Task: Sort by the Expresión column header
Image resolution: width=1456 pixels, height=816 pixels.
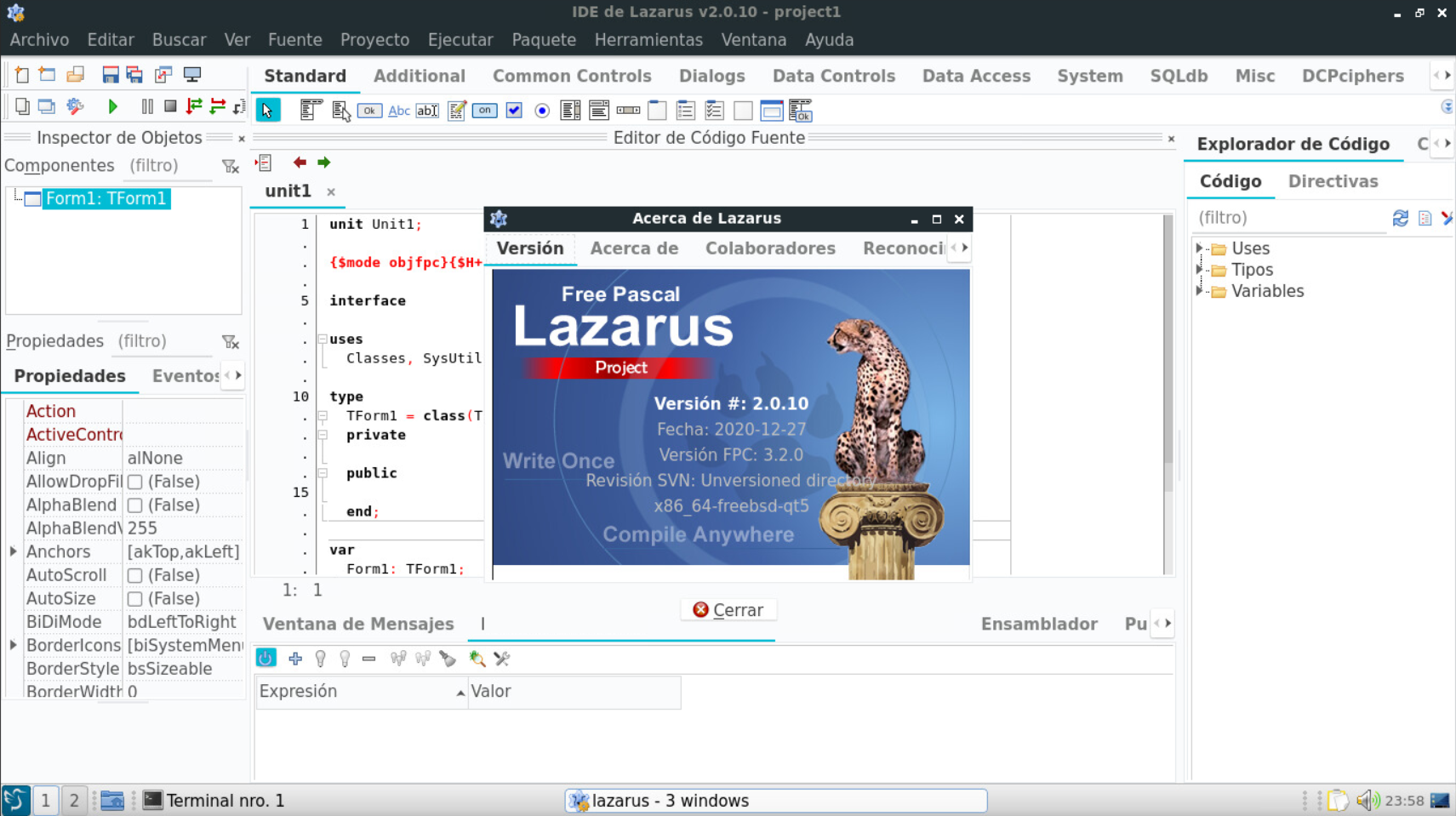Action: (x=362, y=692)
